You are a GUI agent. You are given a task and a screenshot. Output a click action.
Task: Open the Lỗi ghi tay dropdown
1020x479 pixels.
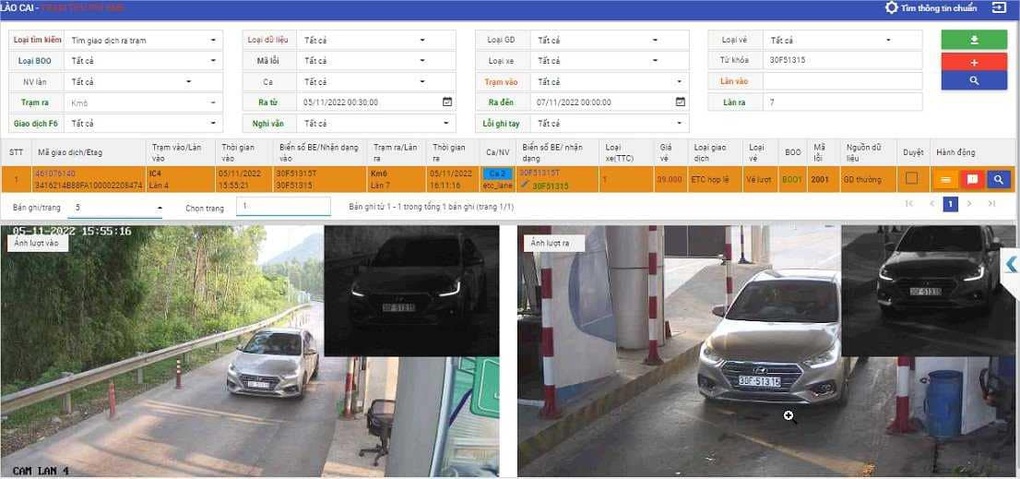point(610,123)
